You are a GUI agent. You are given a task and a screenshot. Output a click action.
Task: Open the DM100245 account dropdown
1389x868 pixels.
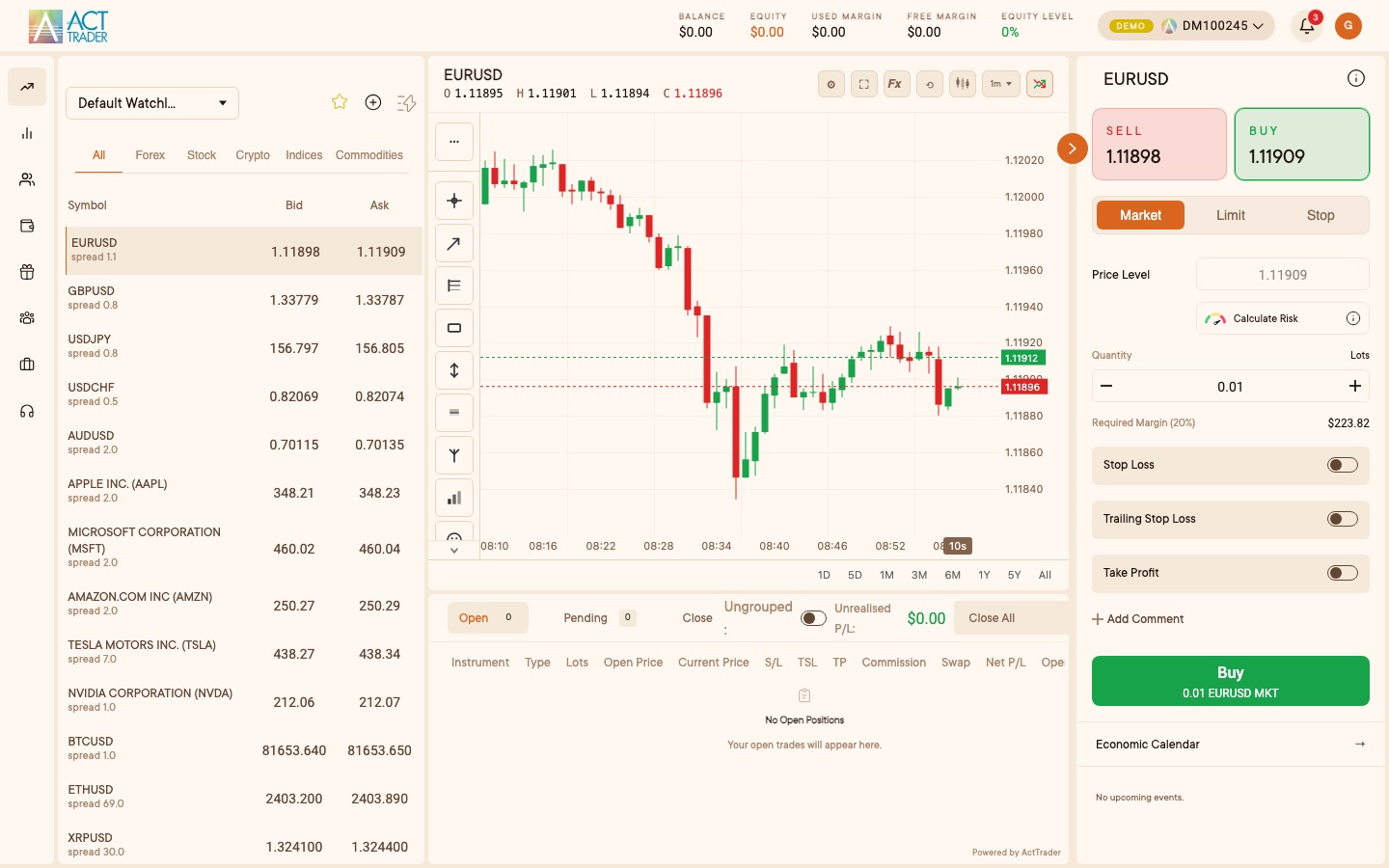[x=1185, y=26]
